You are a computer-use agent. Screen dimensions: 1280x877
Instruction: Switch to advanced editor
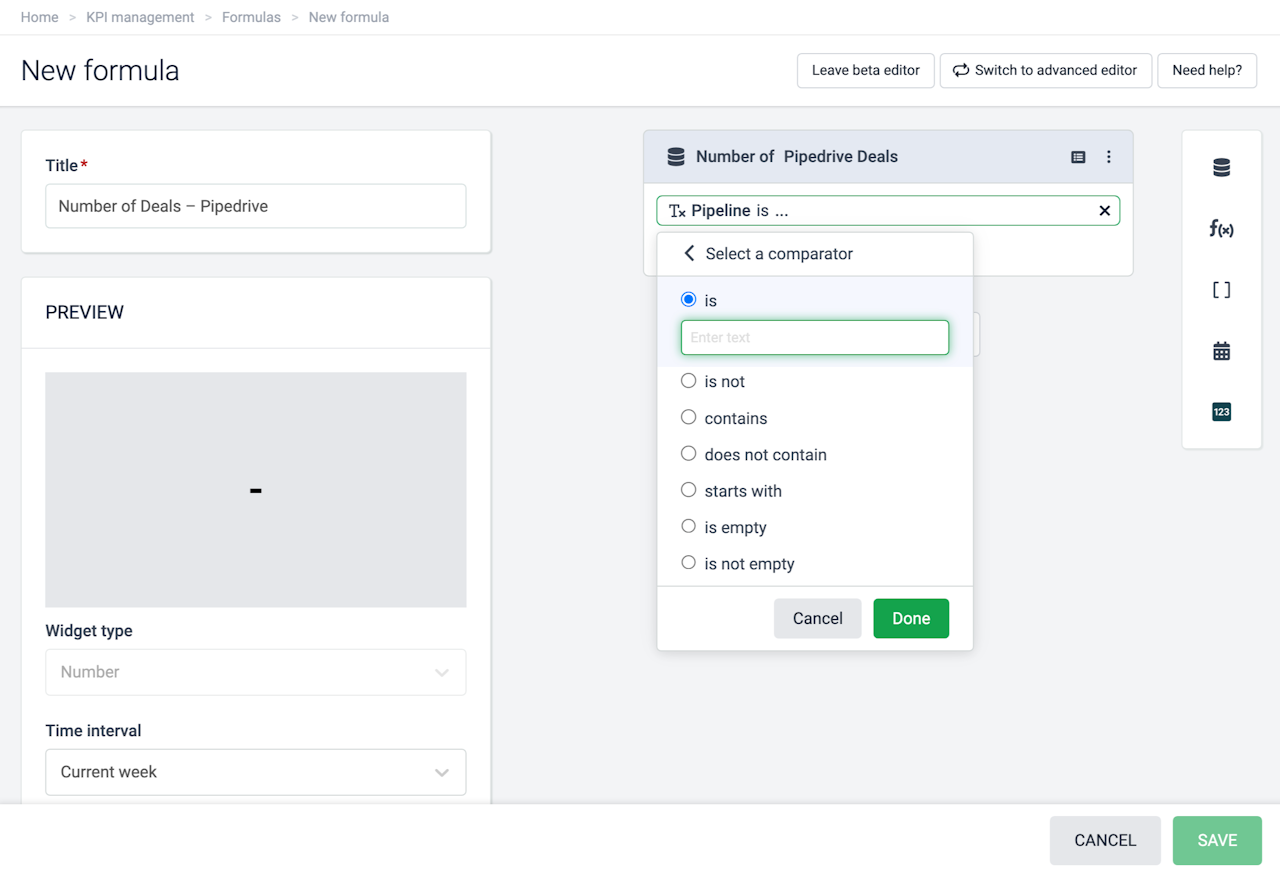(1045, 70)
